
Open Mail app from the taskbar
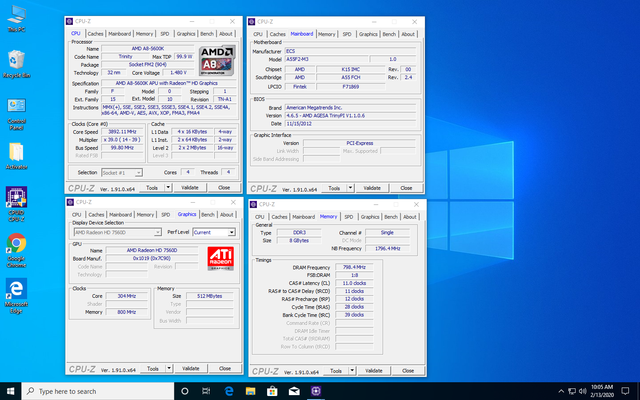pos(294,391)
